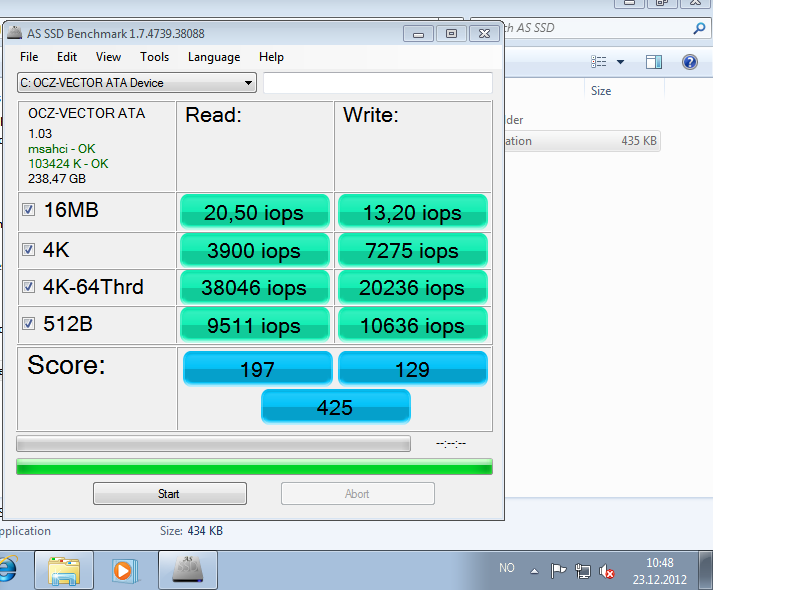Click the Explorer search magnifier icon
Viewport: 800px width, 600px height.
pyautogui.click(x=699, y=28)
